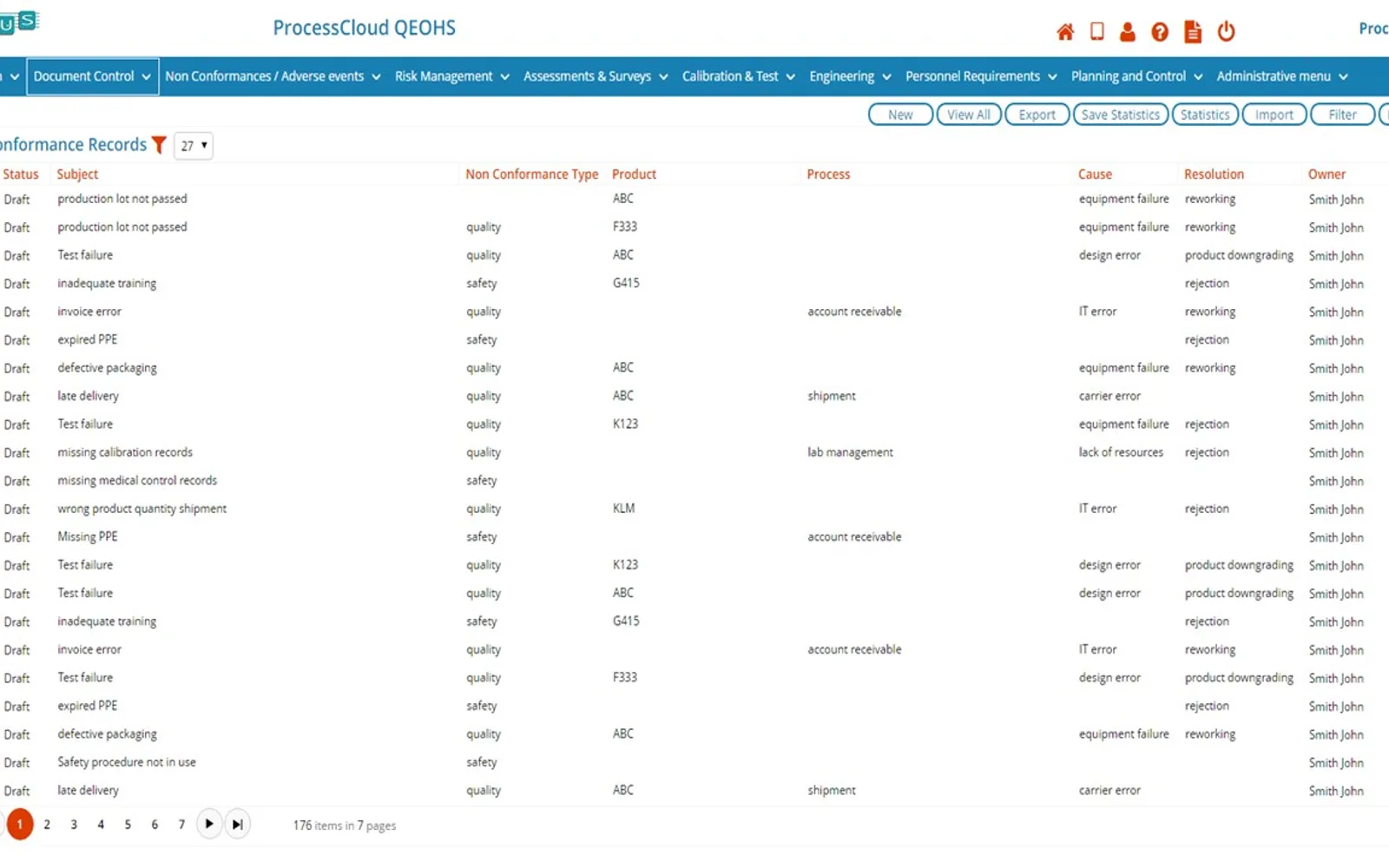1389x868 pixels.
Task: Open the Engineering menu
Action: click(x=850, y=76)
